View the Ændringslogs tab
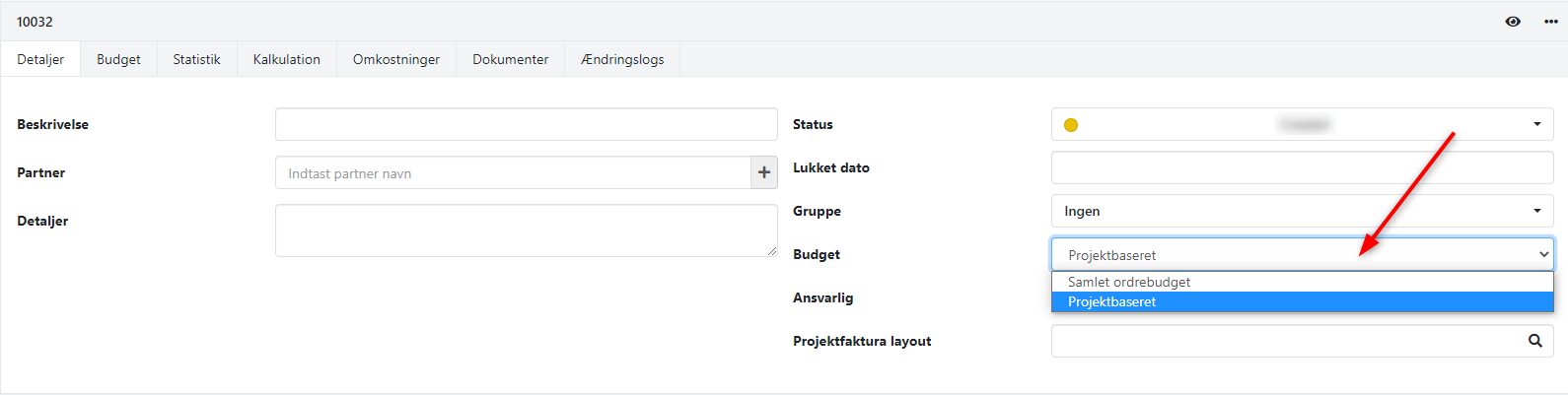The width and height of the screenshot is (1568, 395). (622, 59)
